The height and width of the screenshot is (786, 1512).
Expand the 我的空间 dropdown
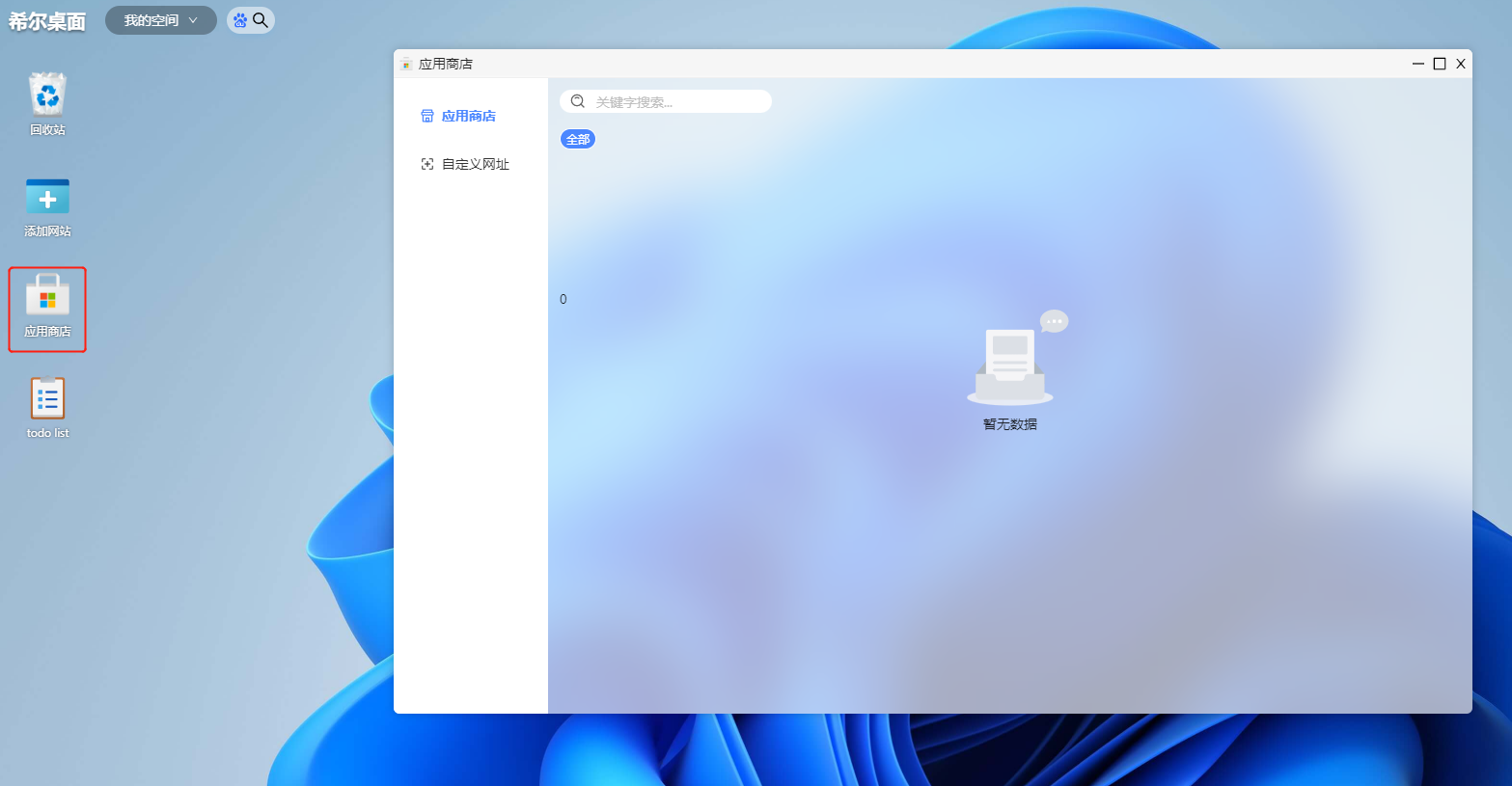point(160,20)
